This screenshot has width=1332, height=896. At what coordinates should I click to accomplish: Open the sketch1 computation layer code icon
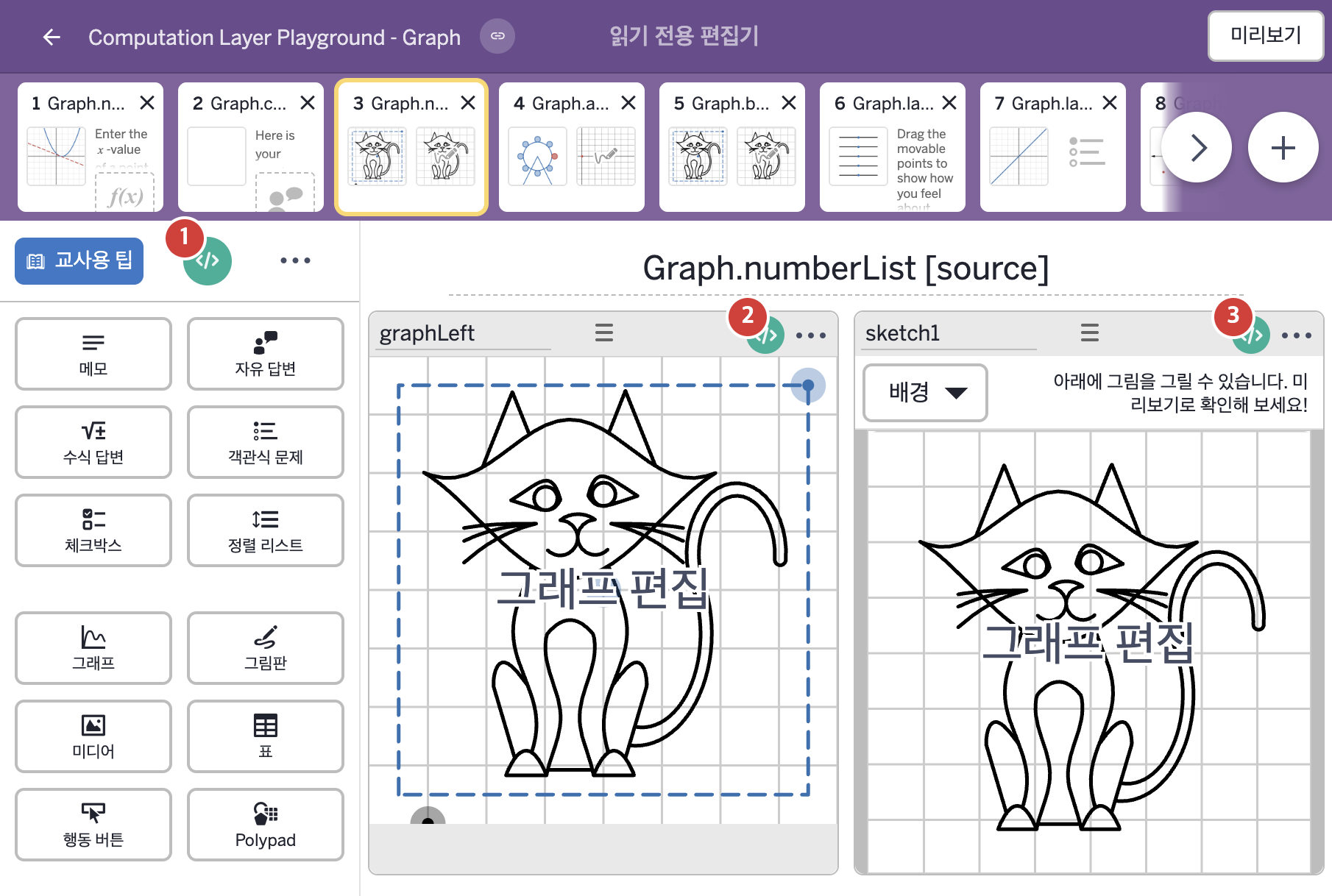pos(1251,335)
